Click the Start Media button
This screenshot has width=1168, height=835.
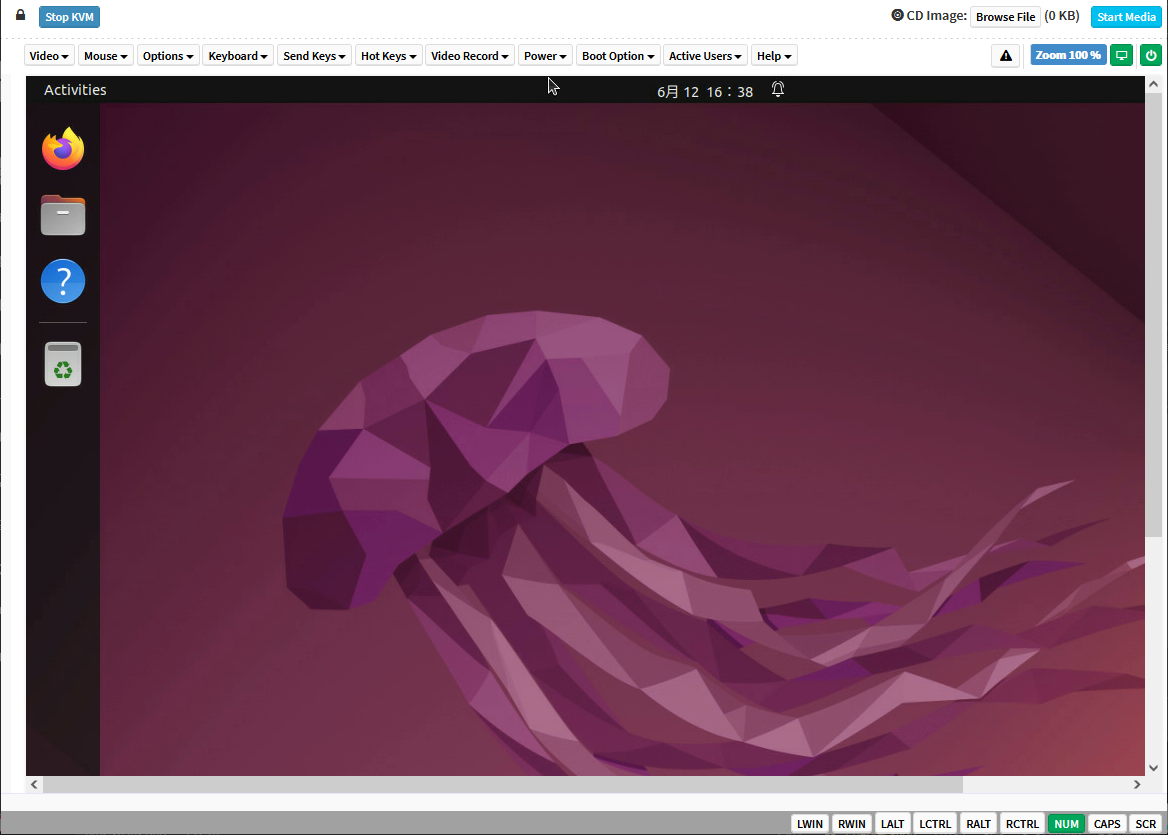(1126, 16)
